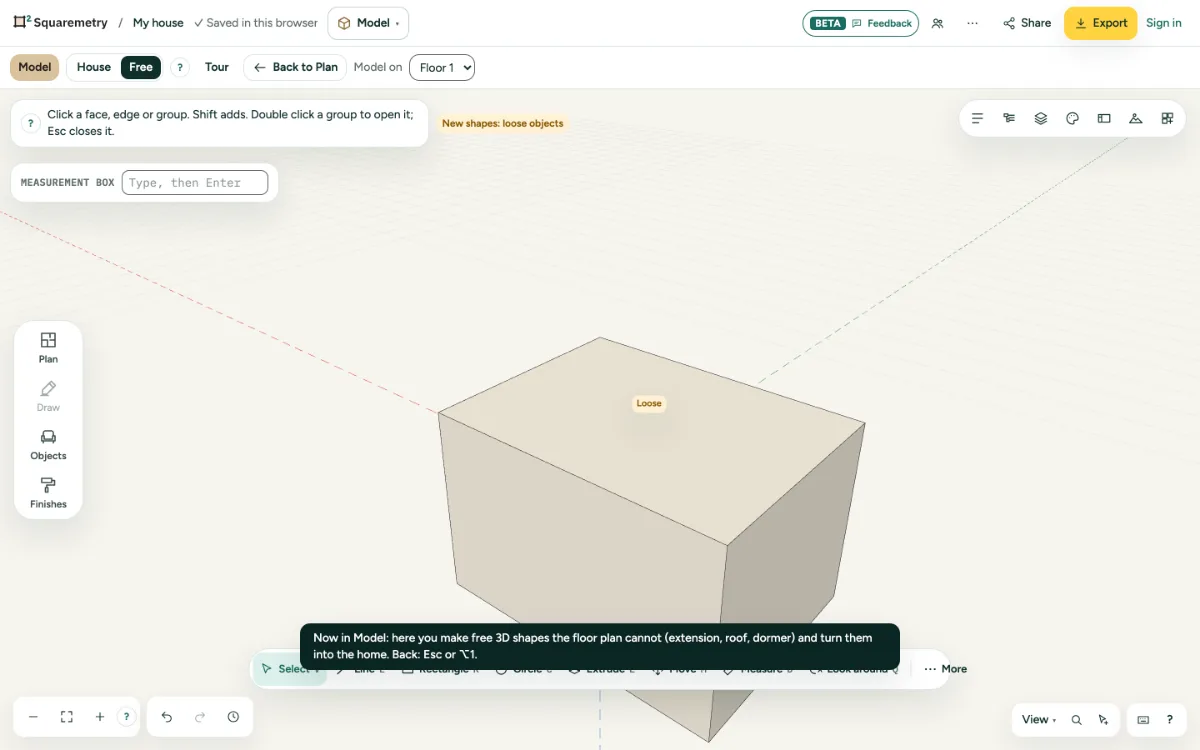Focus the Measurement Box input field
Image resolution: width=1200 pixels, height=750 pixels.
[x=195, y=183]
